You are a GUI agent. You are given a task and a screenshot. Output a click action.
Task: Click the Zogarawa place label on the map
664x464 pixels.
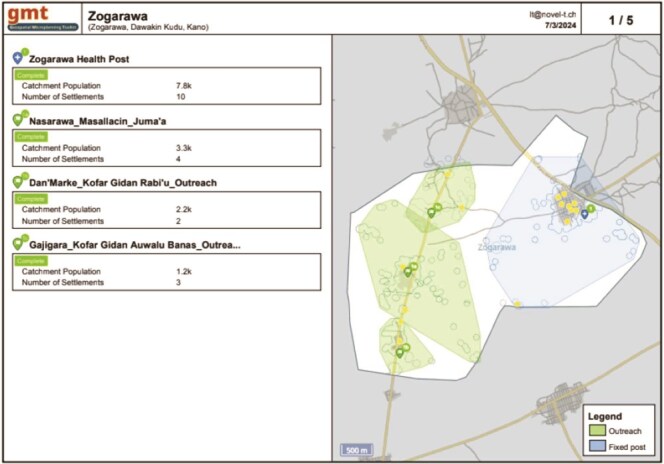[x=497, y=245]
